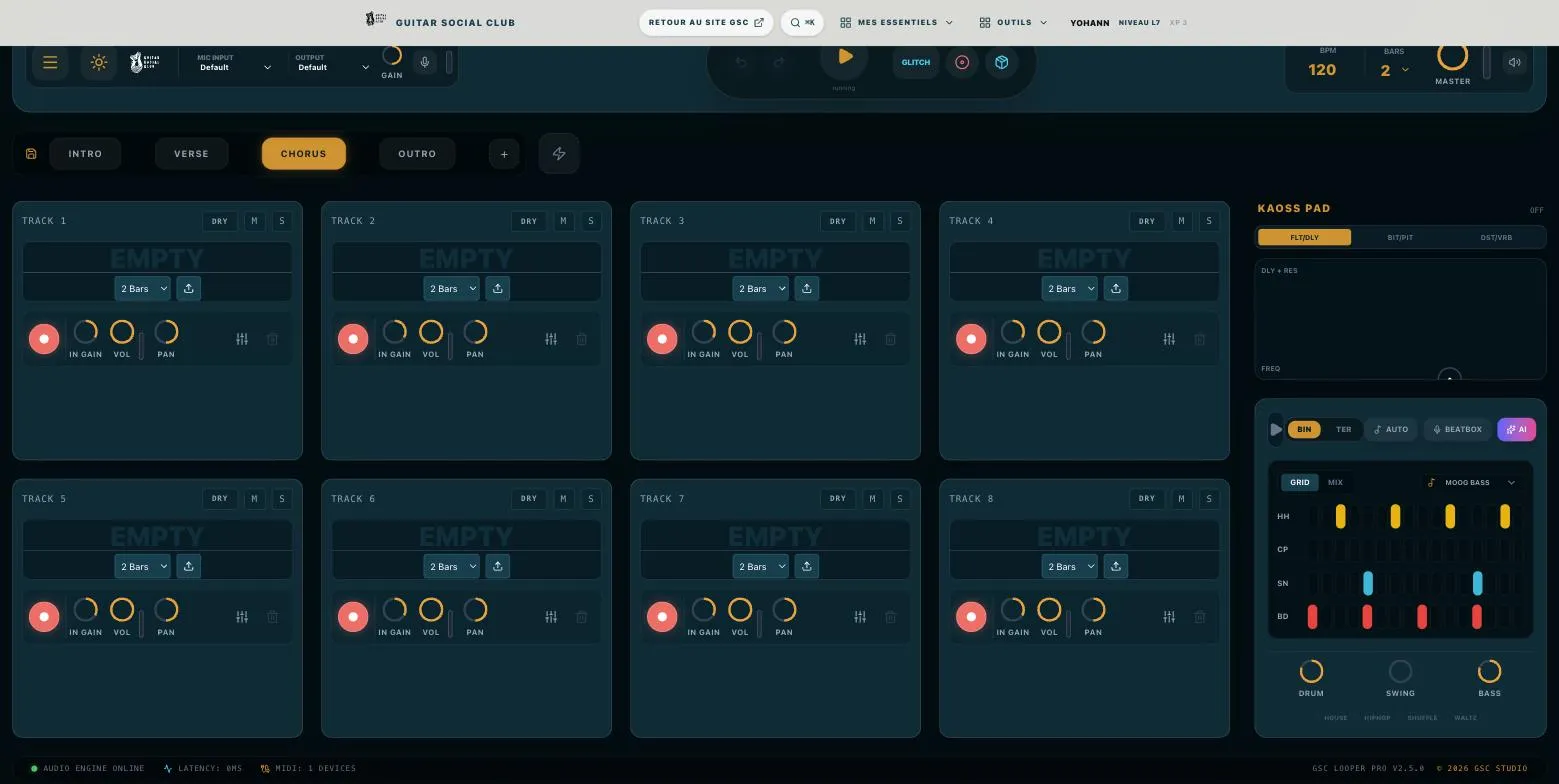
Task: Mute Track 1 with M button
Action: (x=255, y=221)
